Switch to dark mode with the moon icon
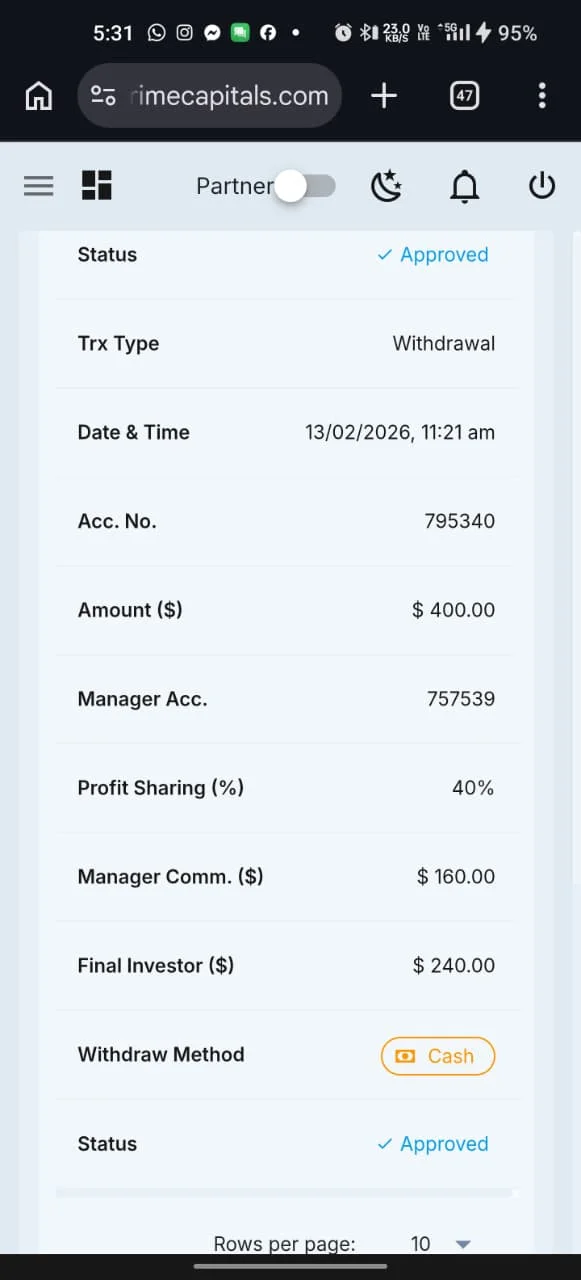This screenshot has height=1280, width=581. 386,186
